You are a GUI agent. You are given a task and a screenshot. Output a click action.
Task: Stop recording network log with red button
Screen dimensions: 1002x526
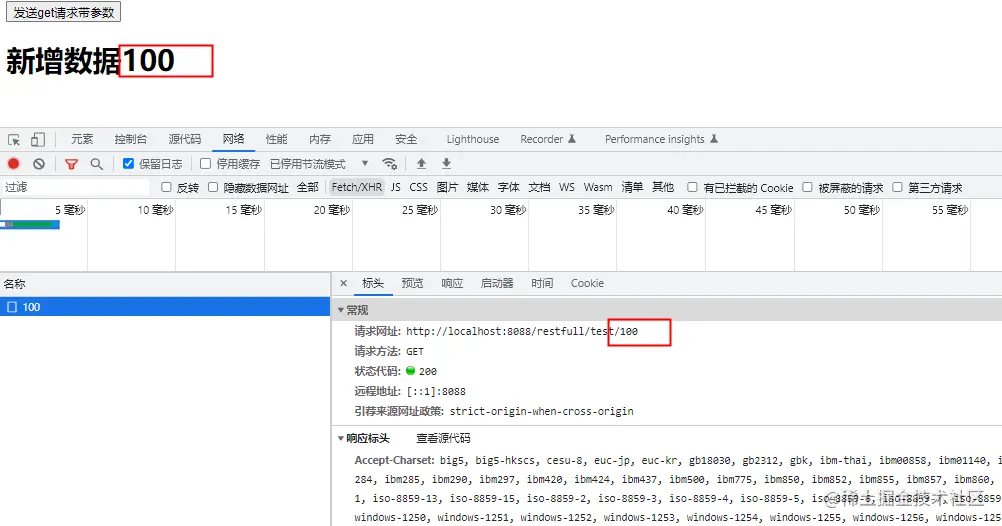13,164
